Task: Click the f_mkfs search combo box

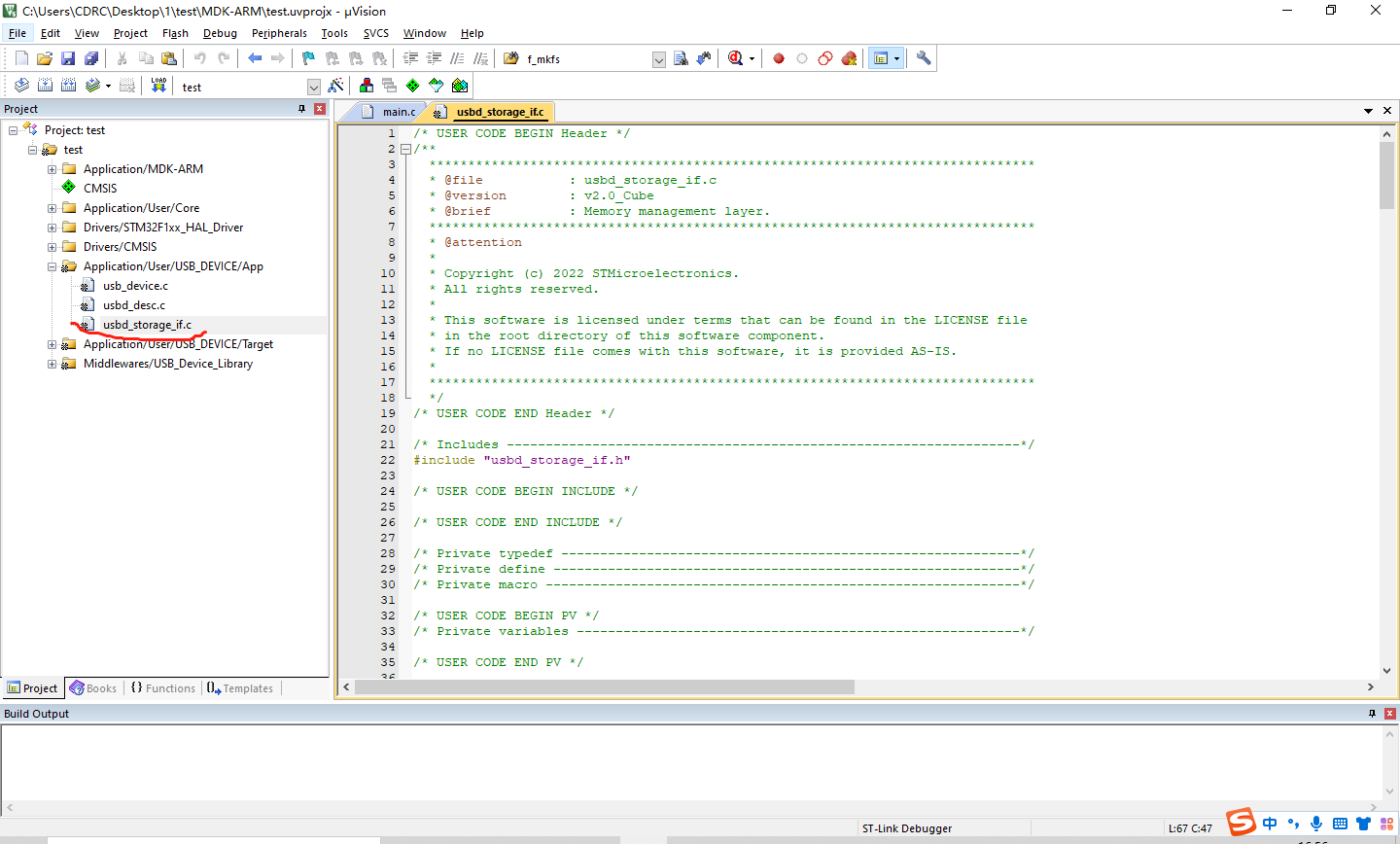Action: 583,57
